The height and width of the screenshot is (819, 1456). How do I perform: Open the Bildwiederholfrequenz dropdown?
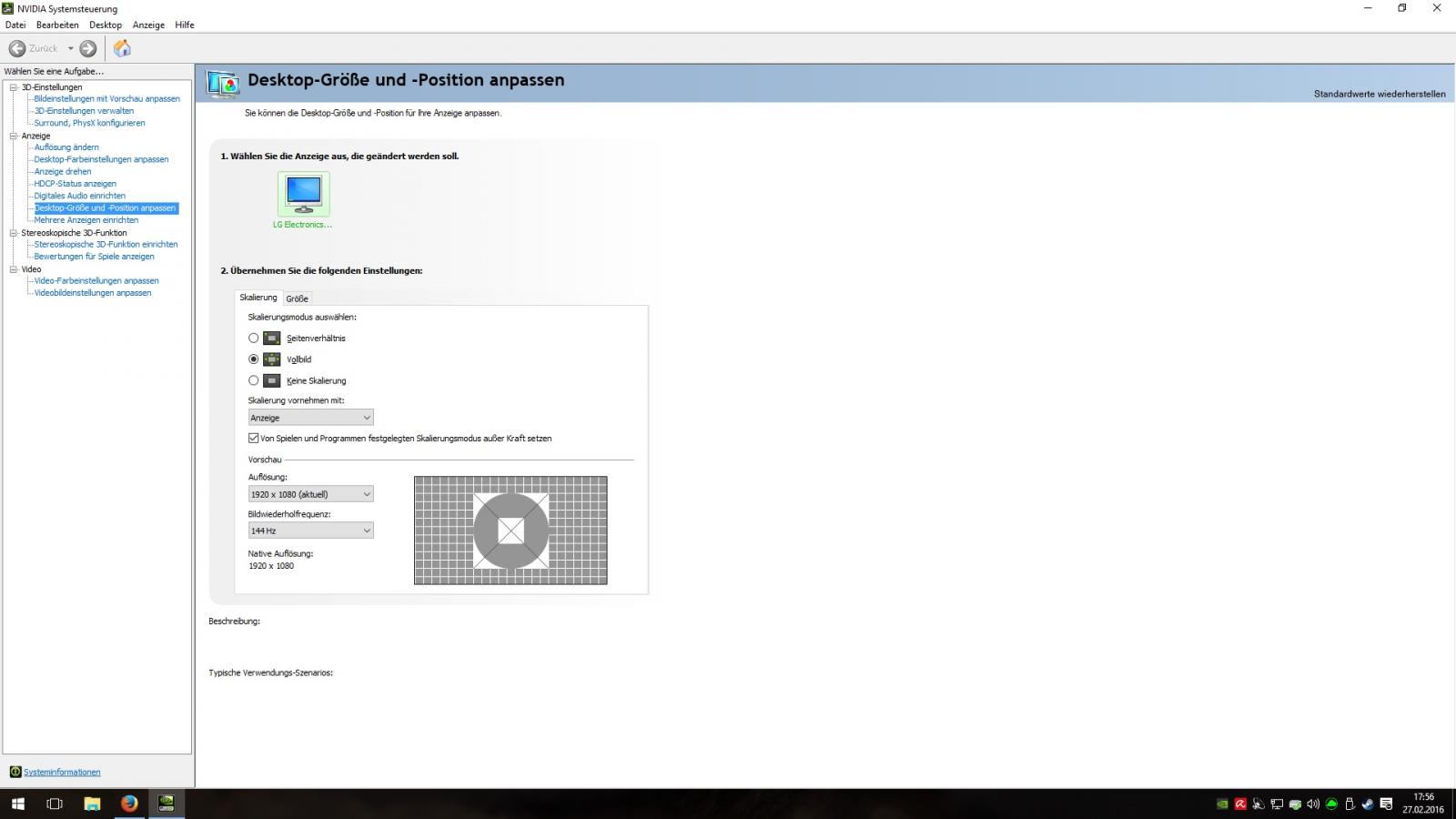[310, 531]
